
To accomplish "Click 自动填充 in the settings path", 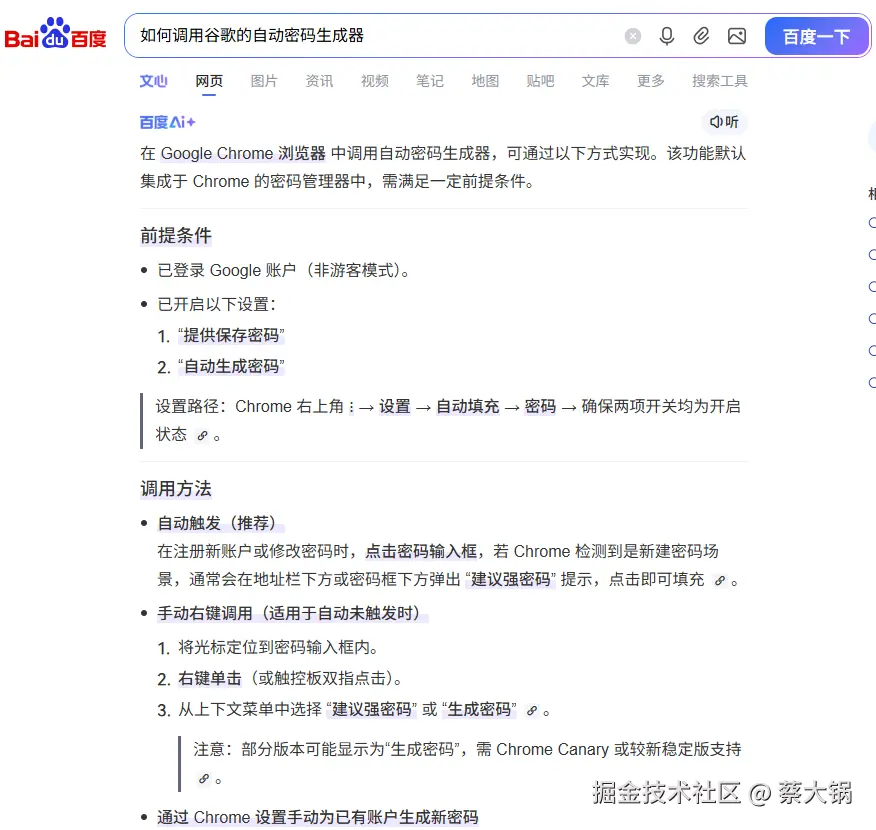I will 468,406.
